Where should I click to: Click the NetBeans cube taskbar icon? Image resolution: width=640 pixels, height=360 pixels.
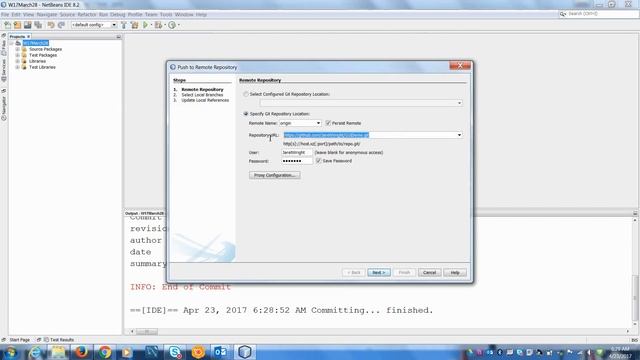coord(244,351)
